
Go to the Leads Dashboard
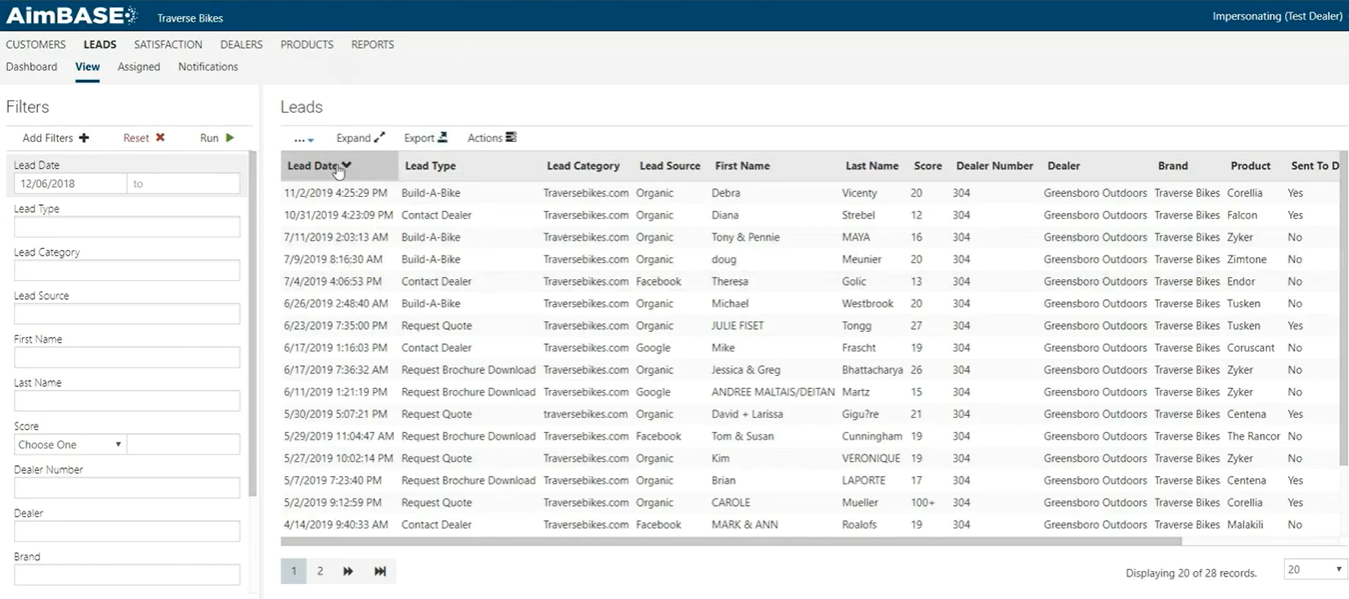[x=31, y=66]
